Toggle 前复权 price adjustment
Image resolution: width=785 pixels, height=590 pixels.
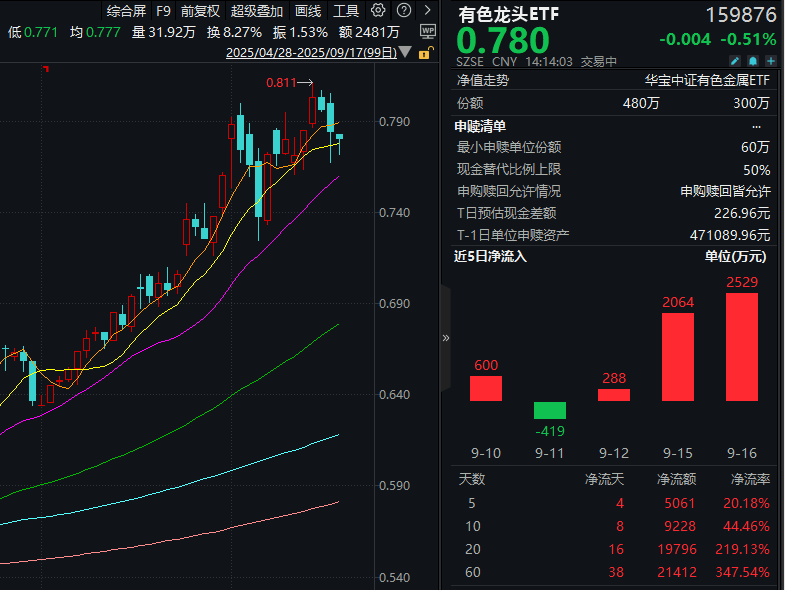pos(200,11)
